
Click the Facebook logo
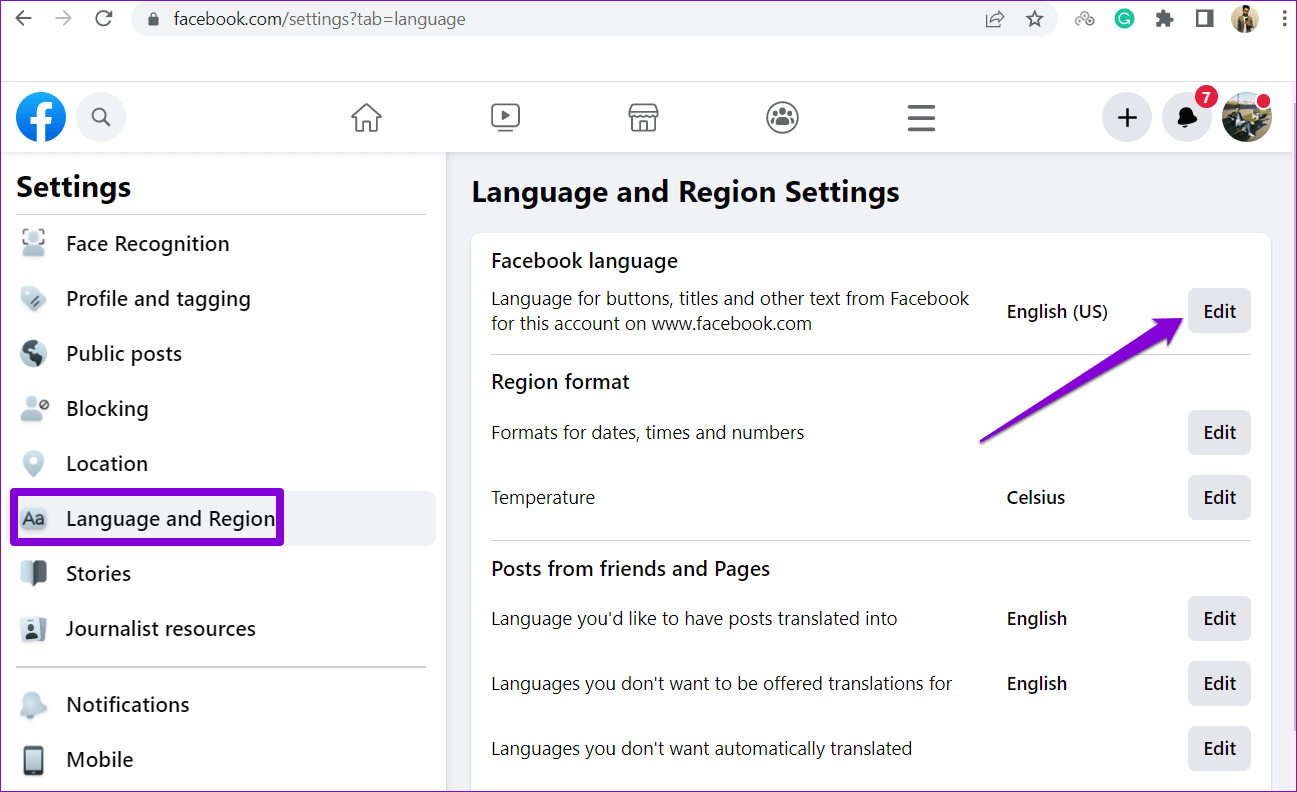pos(41,117)
